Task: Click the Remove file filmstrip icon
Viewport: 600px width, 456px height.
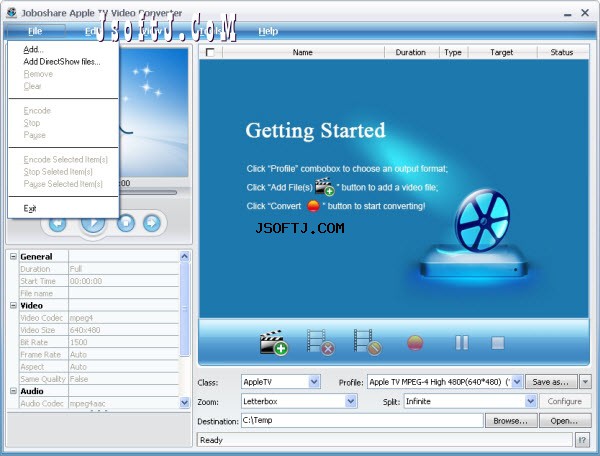Action: tap(321, 342)
